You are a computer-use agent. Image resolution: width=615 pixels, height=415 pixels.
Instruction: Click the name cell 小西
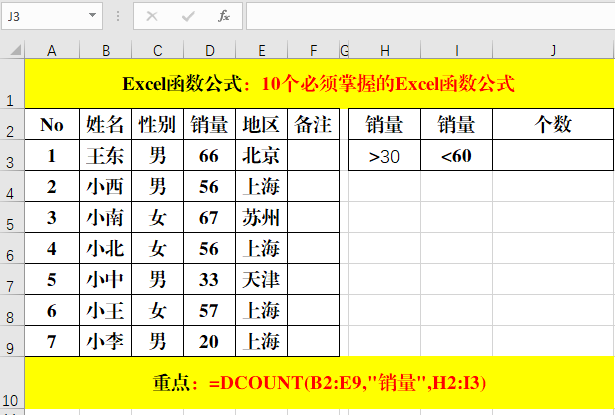pyautogui.click(x=106, y=186)
